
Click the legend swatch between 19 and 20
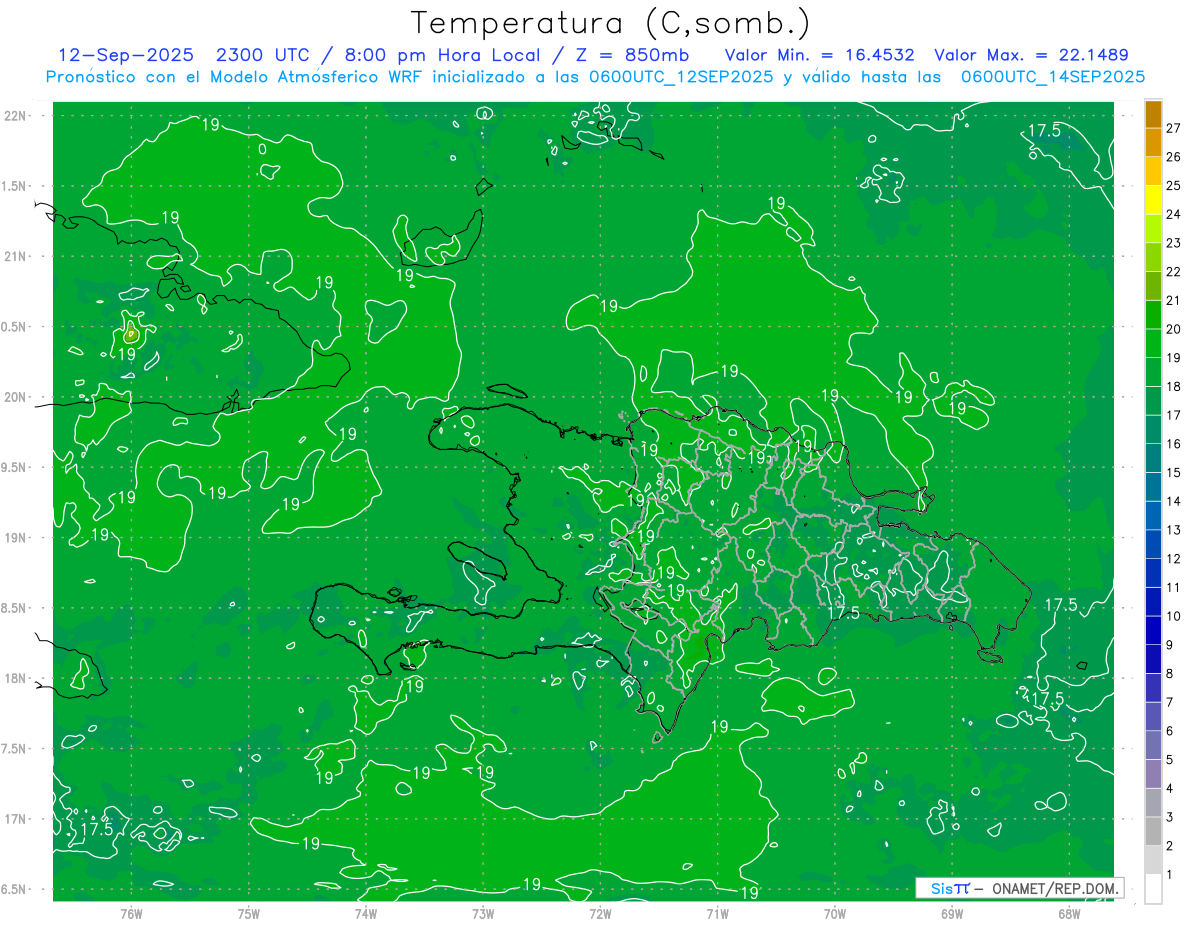pyautogui.click(x=1153, y=343)
